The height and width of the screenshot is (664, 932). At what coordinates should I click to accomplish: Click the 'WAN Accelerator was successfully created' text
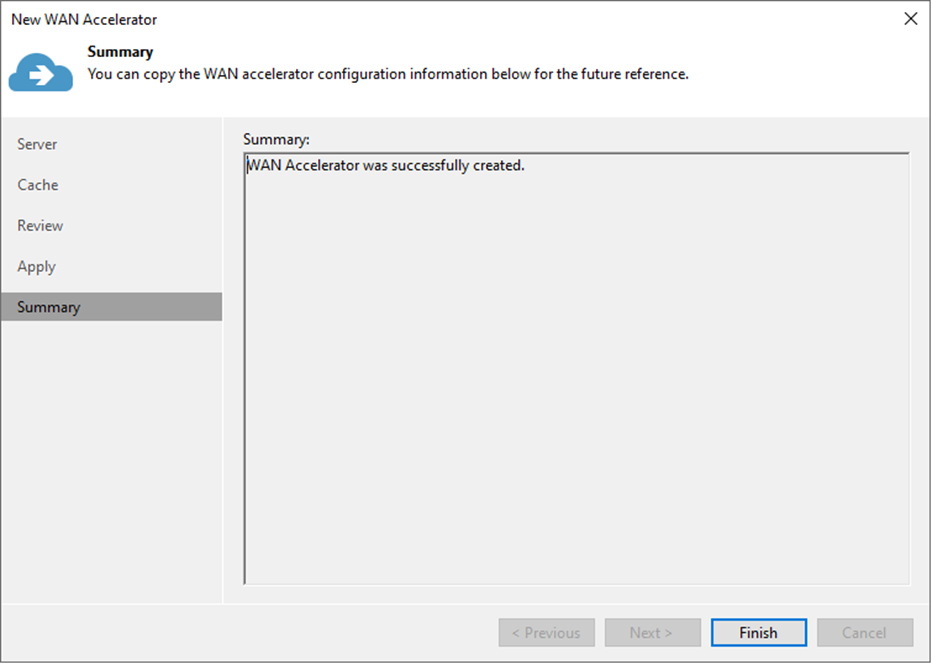click(x=386, y=165)
